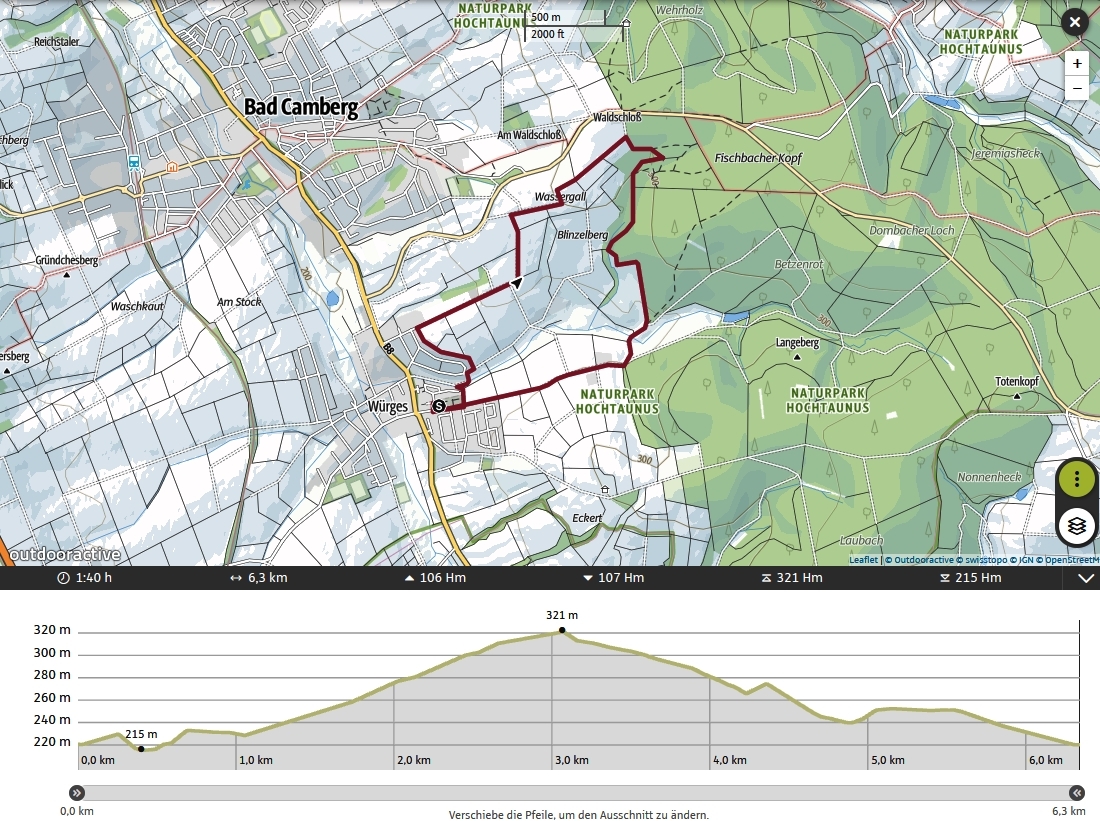Expand the tour stats bar chevron
This screenshot has width=1100, height=821.
[1085, 578]
